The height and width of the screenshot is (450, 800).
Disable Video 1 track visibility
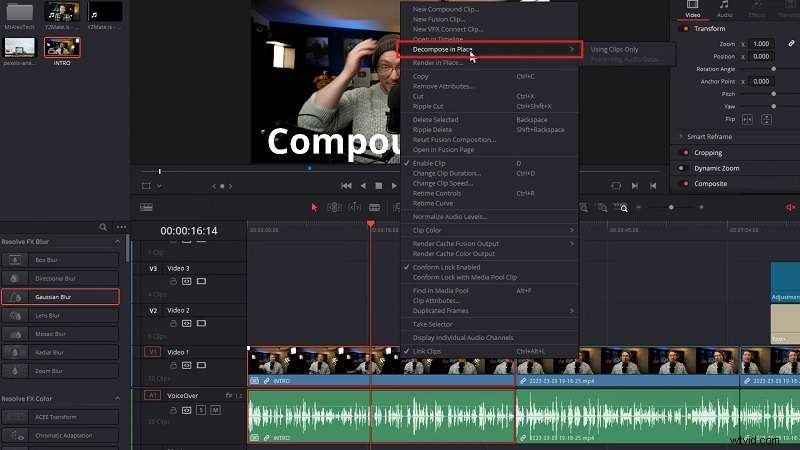202,365
